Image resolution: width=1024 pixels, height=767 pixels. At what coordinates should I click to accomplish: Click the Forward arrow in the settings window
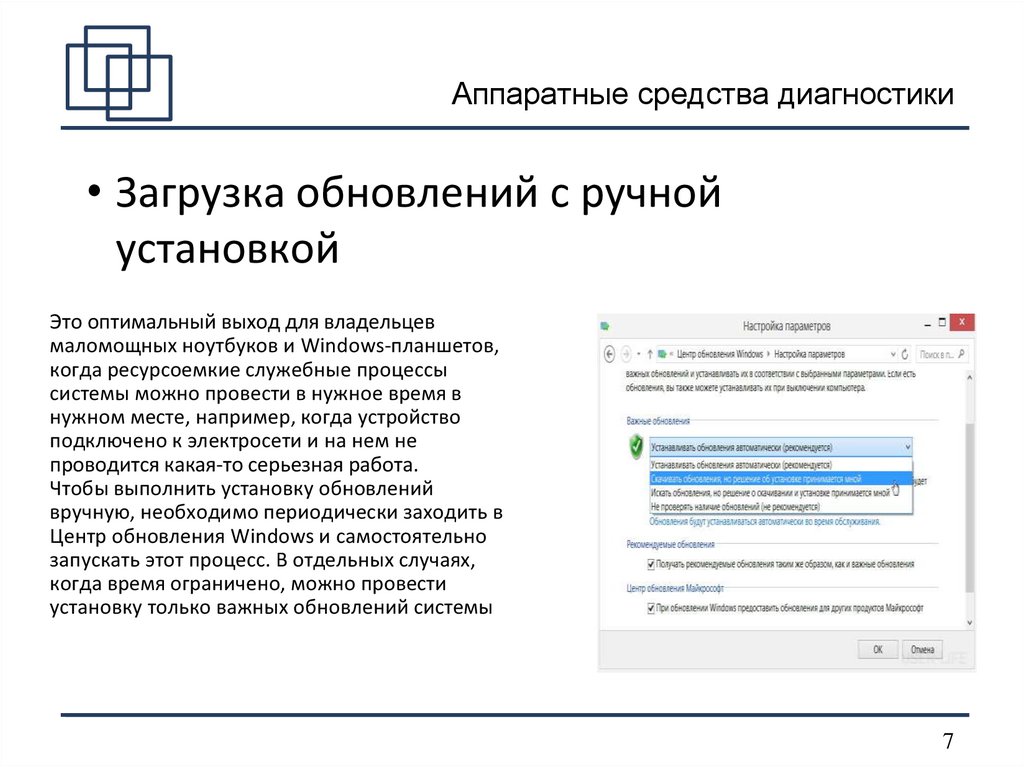point(626,354)
